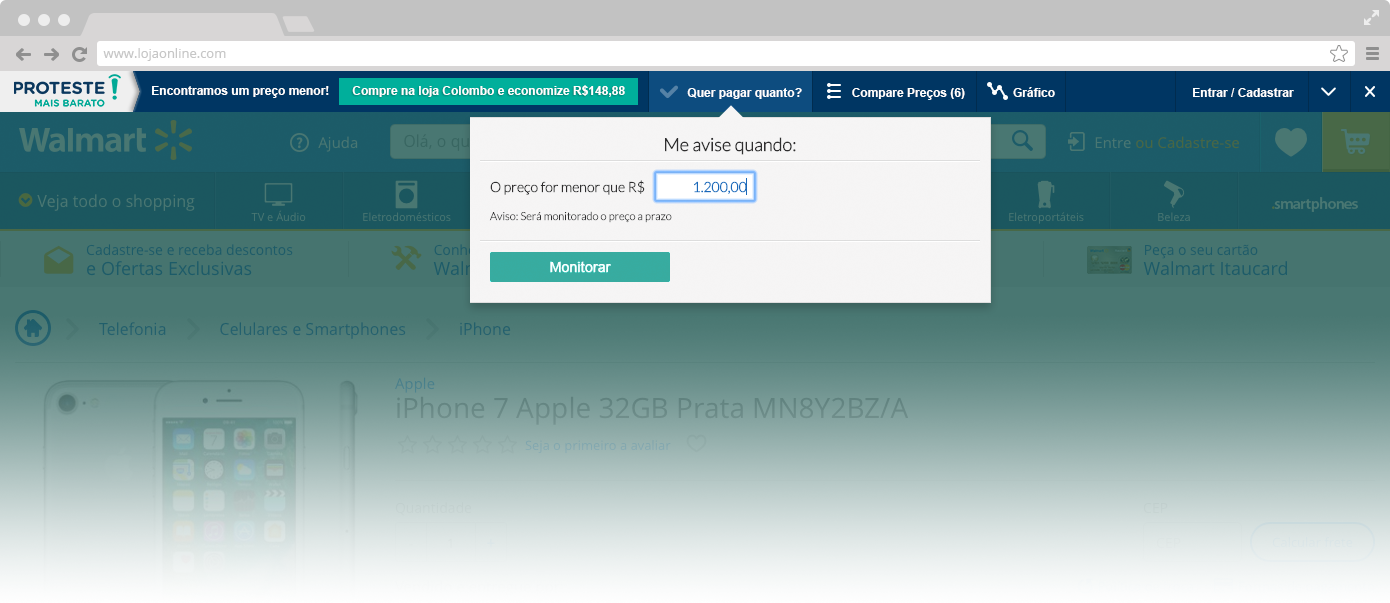Reload the page with the refresh icon

(x=79, y=54)
